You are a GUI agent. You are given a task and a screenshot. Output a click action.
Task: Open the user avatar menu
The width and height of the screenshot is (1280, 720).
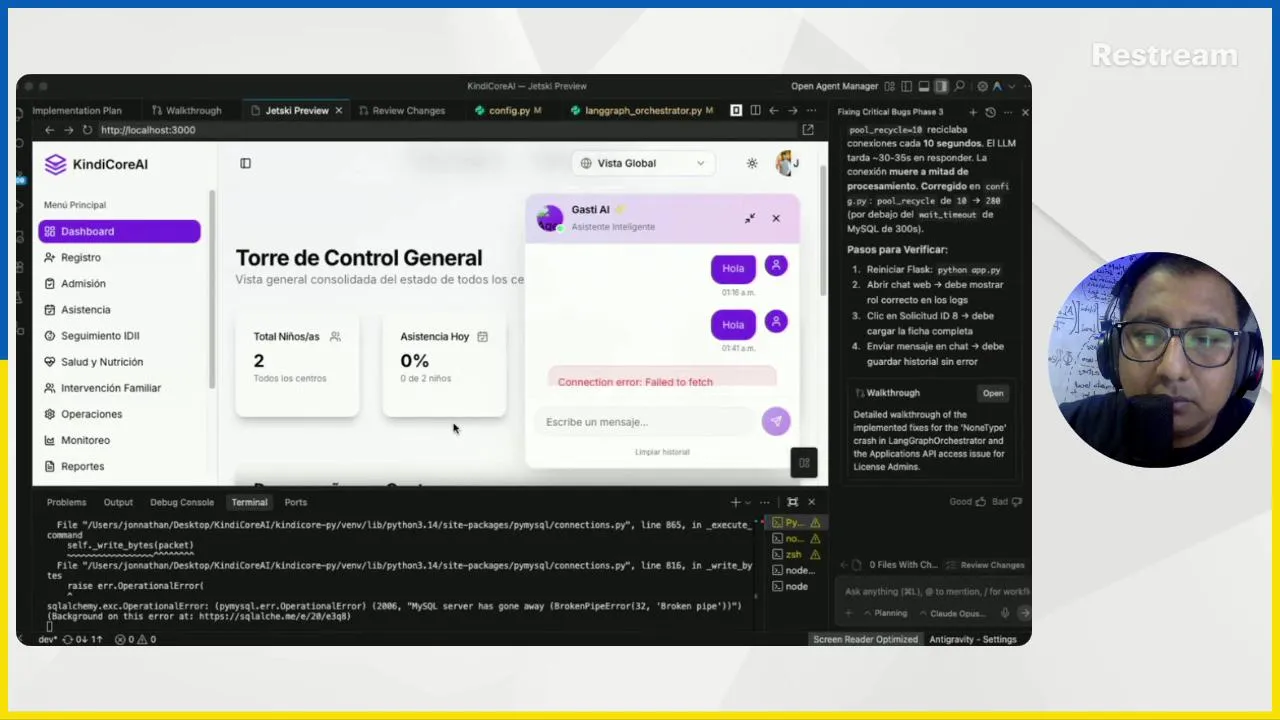click(785, 163)
